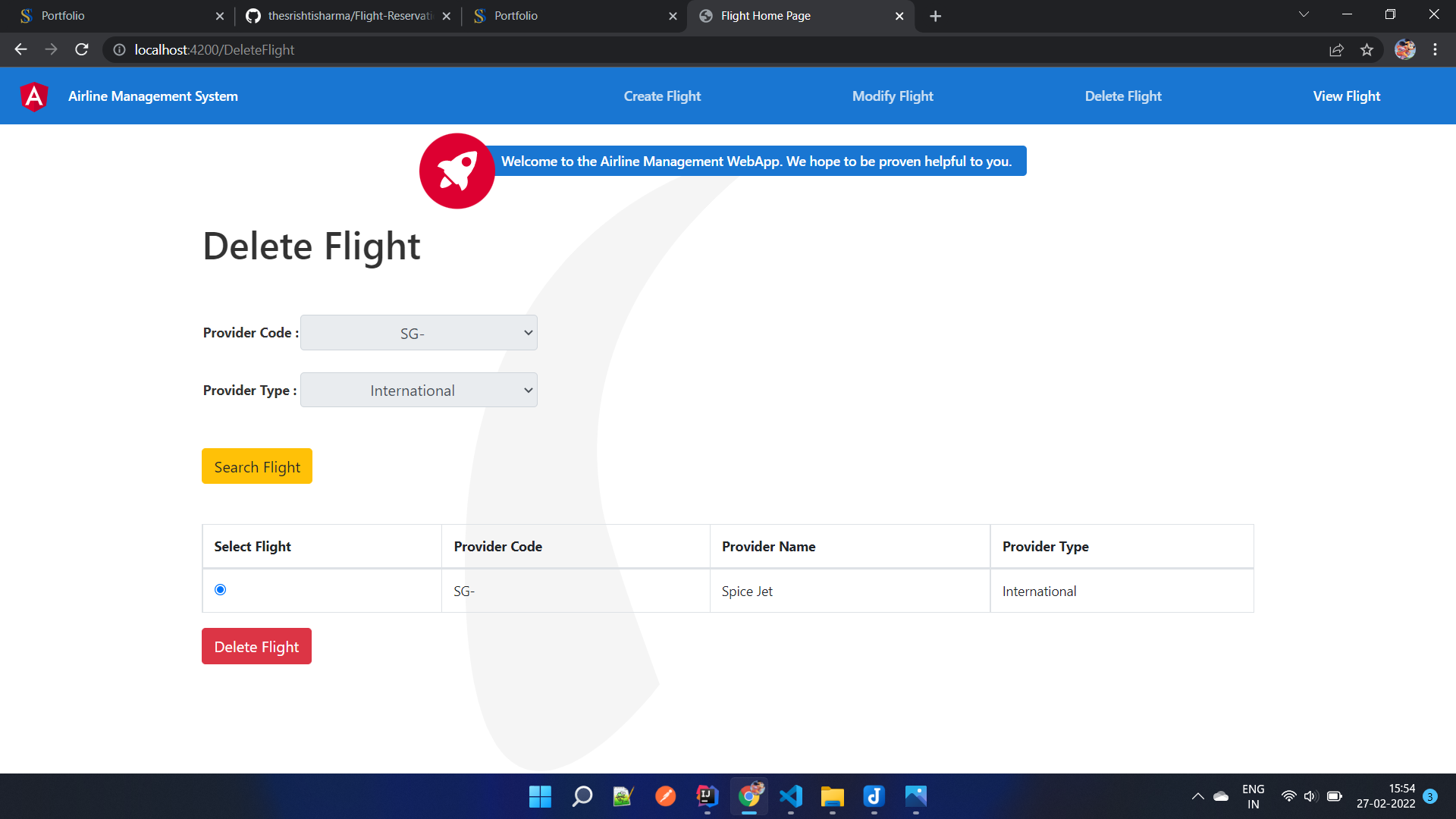Reload the Delete Flight page
The width and height of the screenshot is (1456, 819).
pos(81,49)
